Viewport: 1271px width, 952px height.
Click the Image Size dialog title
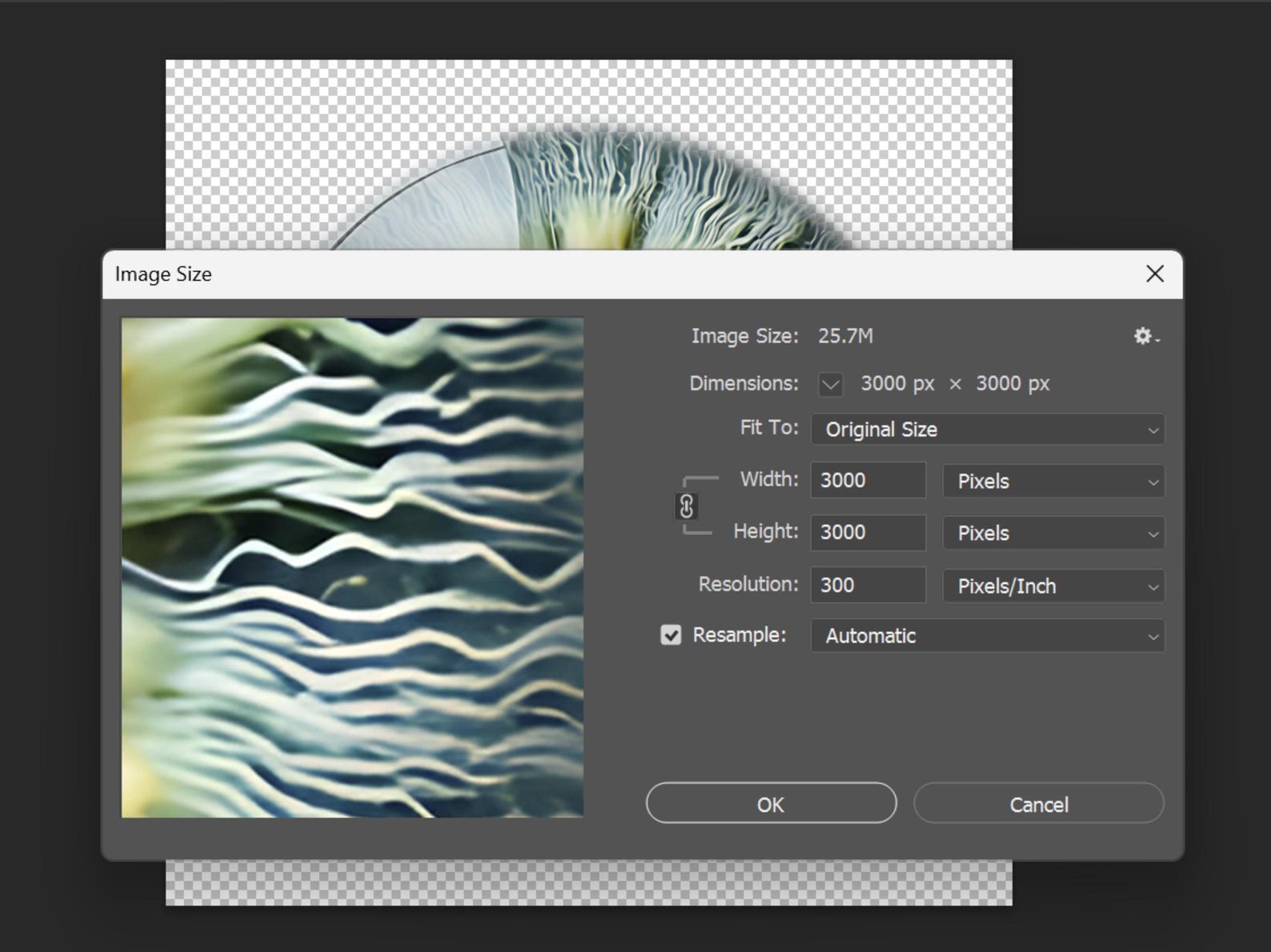[163, 274]
